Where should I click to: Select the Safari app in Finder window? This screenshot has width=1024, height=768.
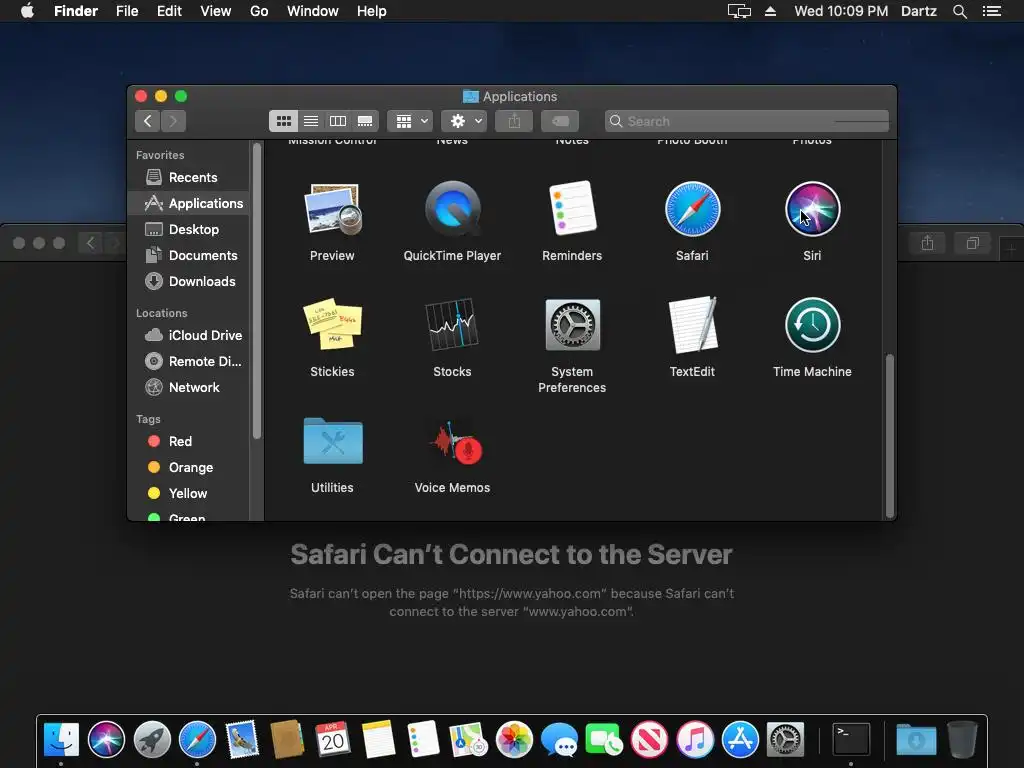click(692, 209)
